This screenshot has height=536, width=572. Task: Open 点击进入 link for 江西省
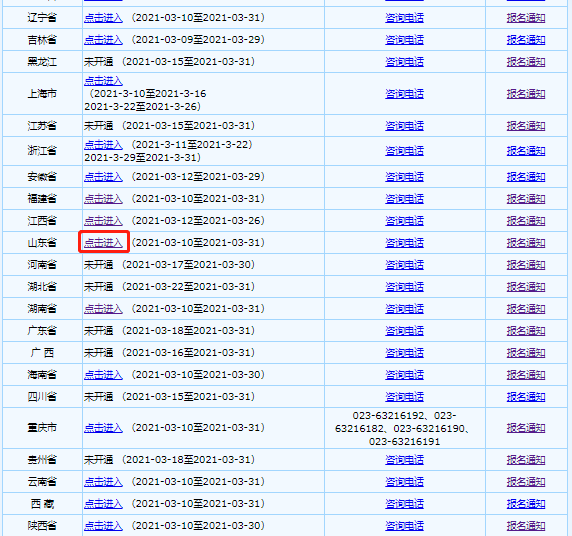(103, 221)
